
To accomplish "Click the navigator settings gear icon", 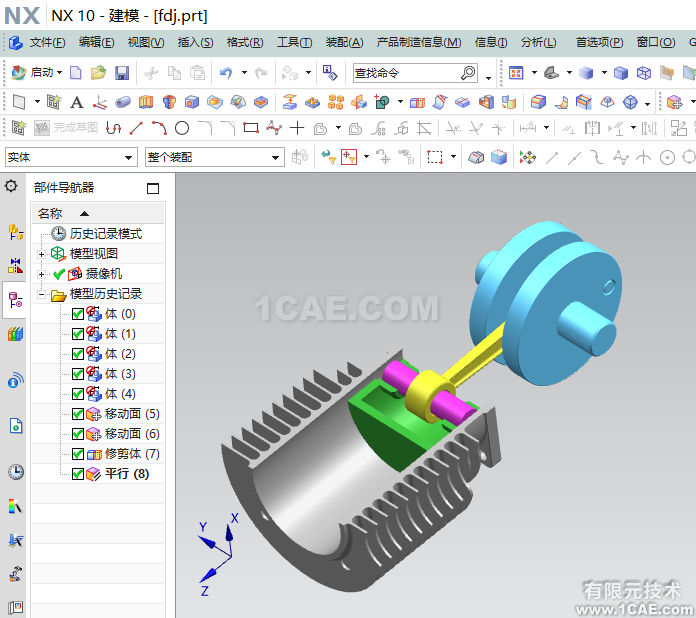I will pyautogui.click(x=11, y=186).
